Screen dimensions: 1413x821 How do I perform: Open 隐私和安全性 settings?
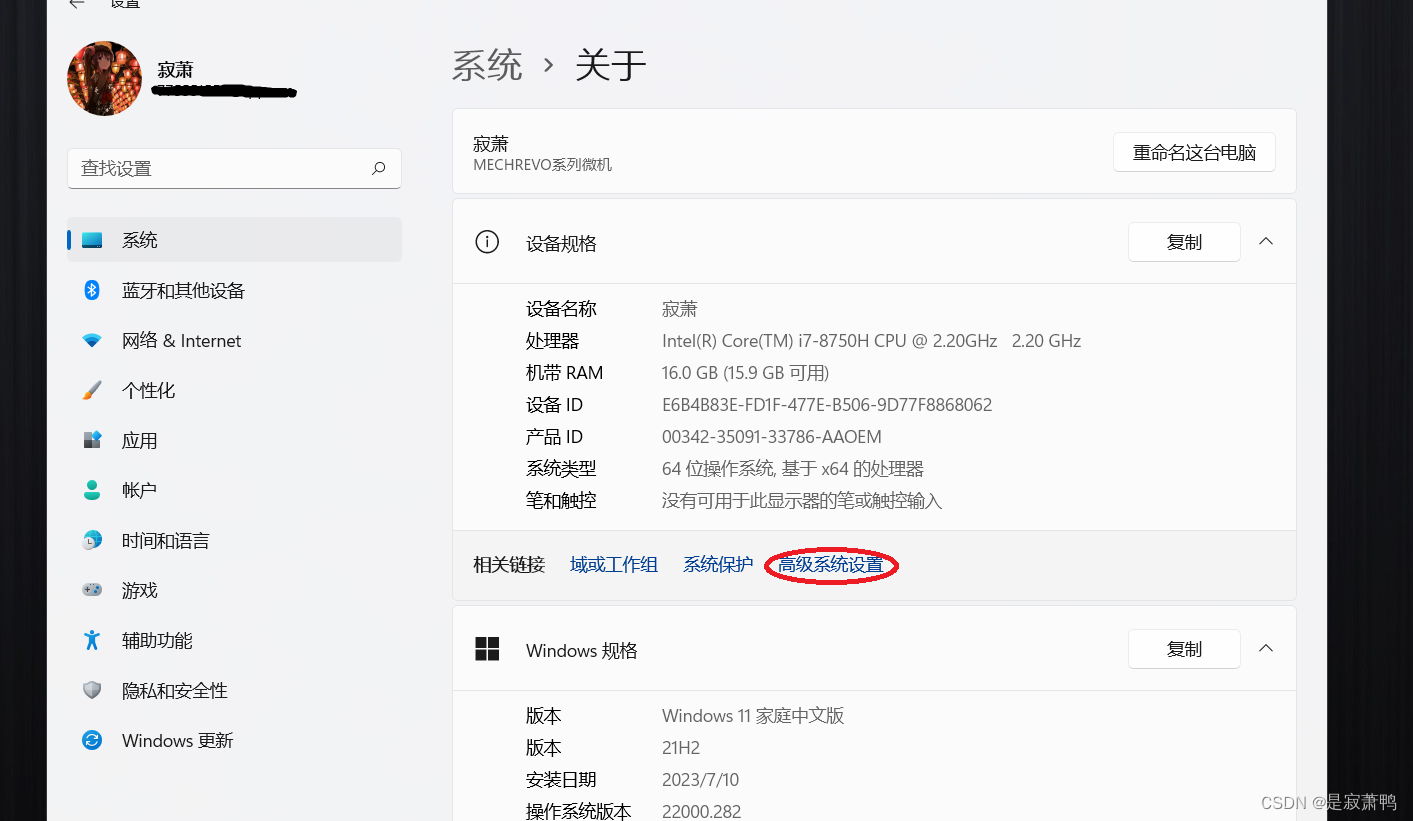coord(234,690)
